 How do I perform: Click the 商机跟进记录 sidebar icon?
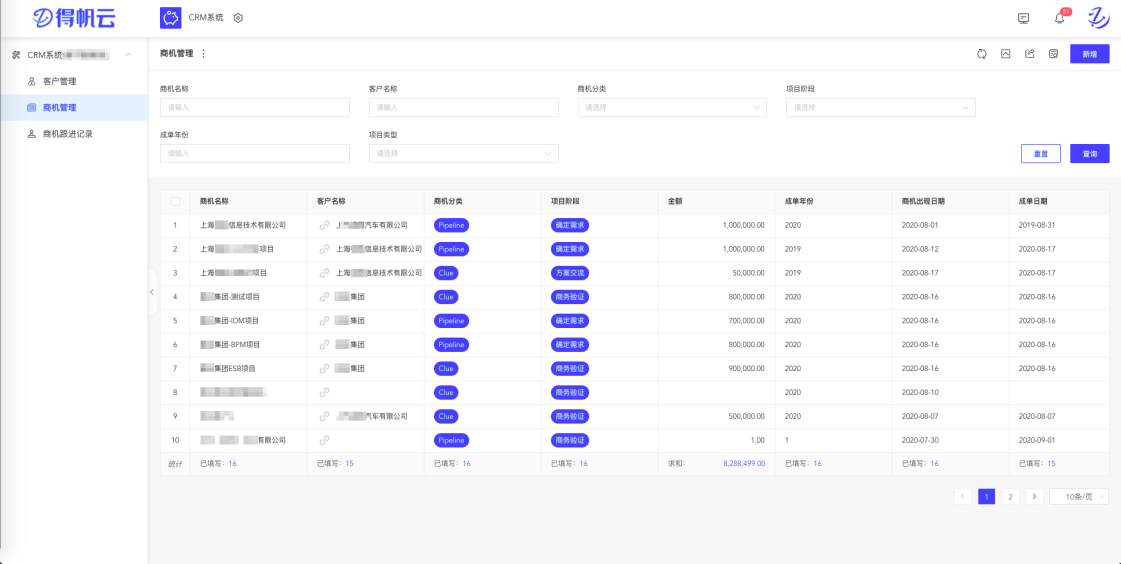(x=31, y=134)
